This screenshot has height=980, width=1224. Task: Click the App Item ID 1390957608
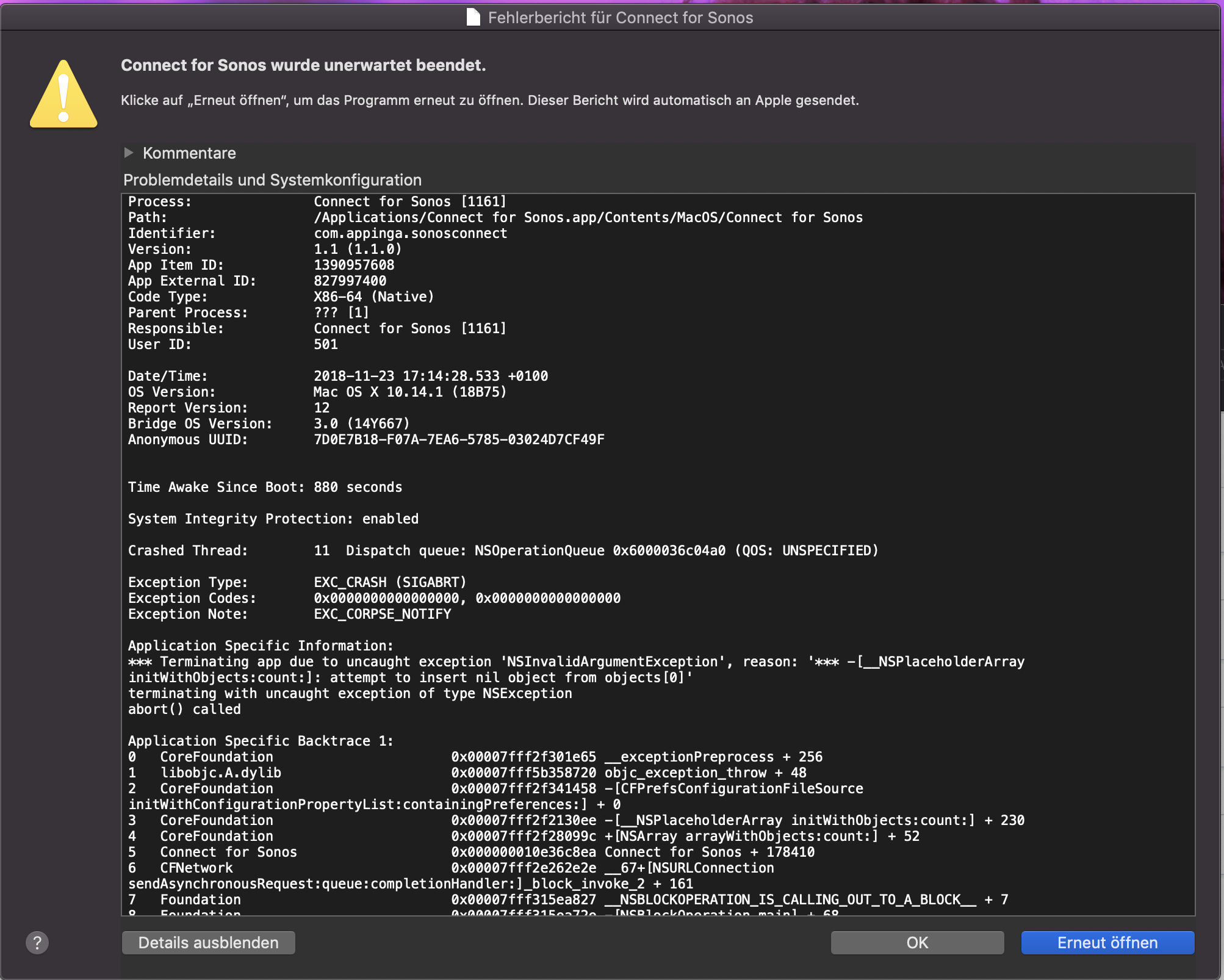coord(354,265)
